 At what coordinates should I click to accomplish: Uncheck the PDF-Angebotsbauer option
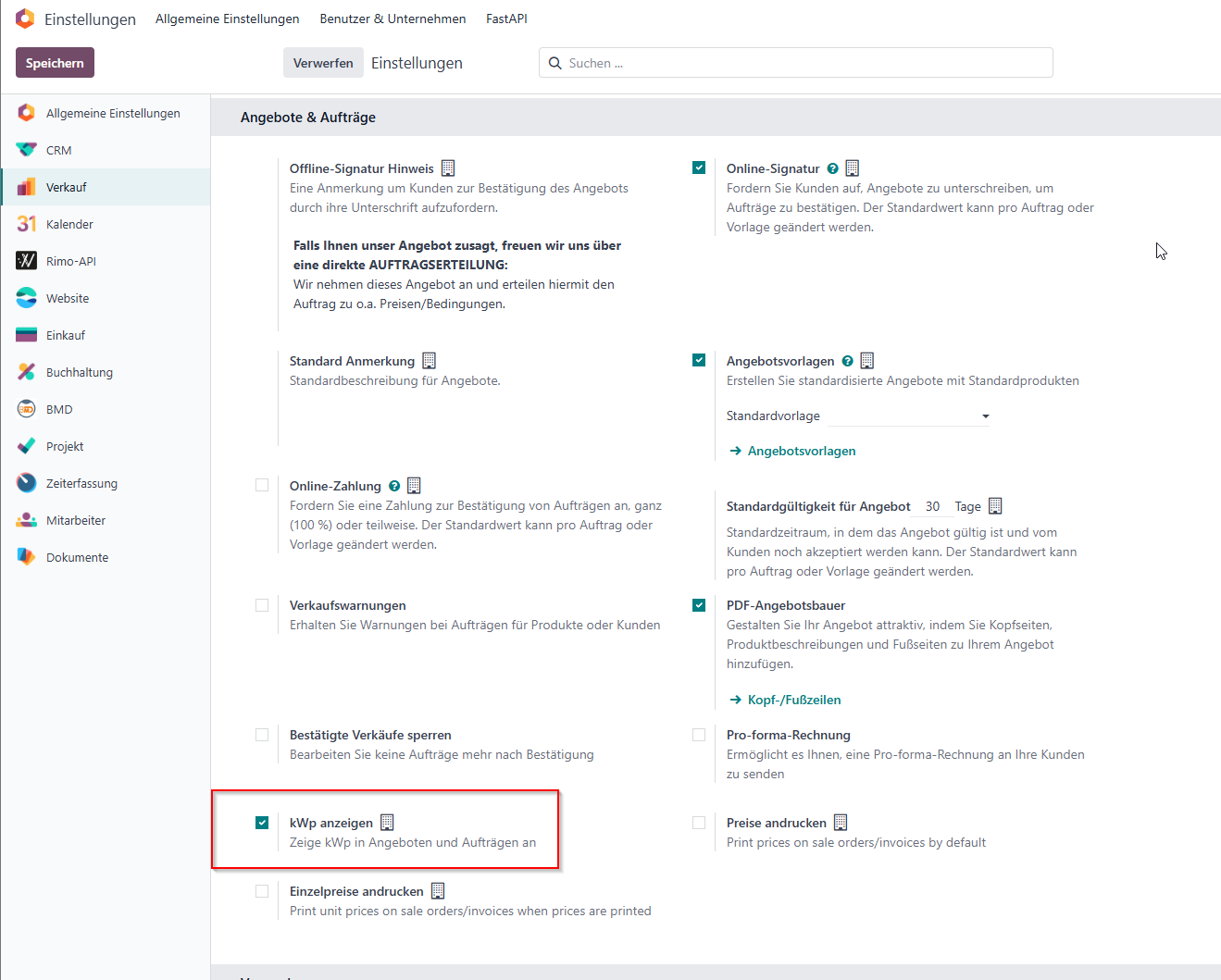click(699, 605)
